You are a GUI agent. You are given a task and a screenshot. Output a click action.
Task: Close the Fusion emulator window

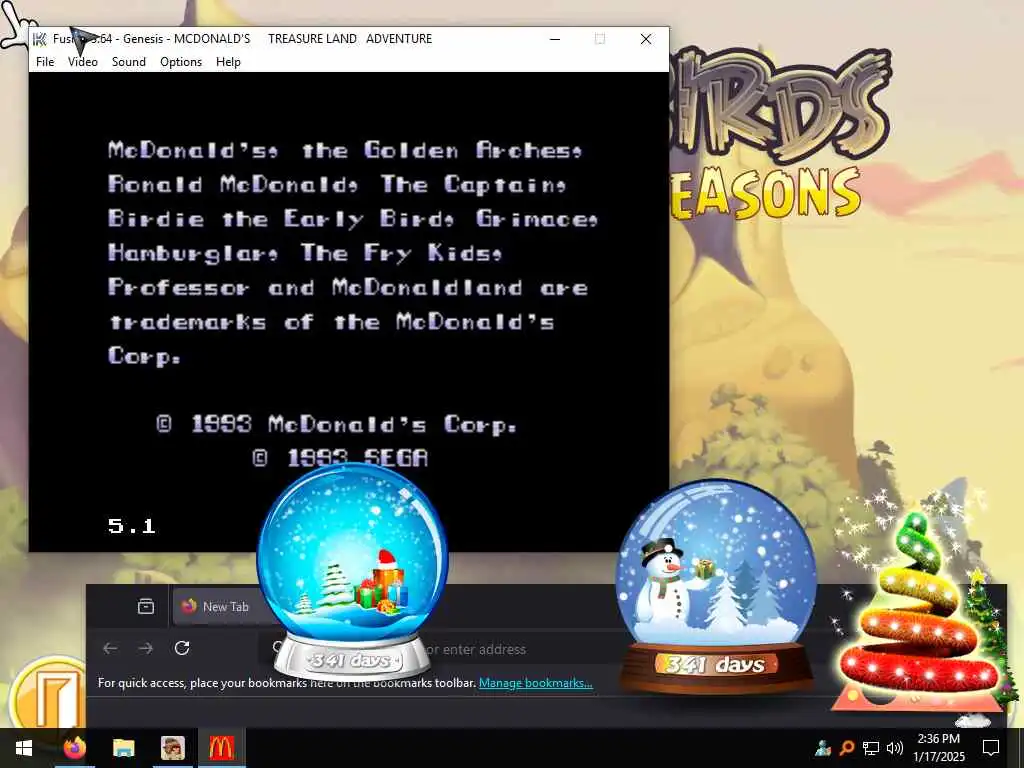point(646,39)
